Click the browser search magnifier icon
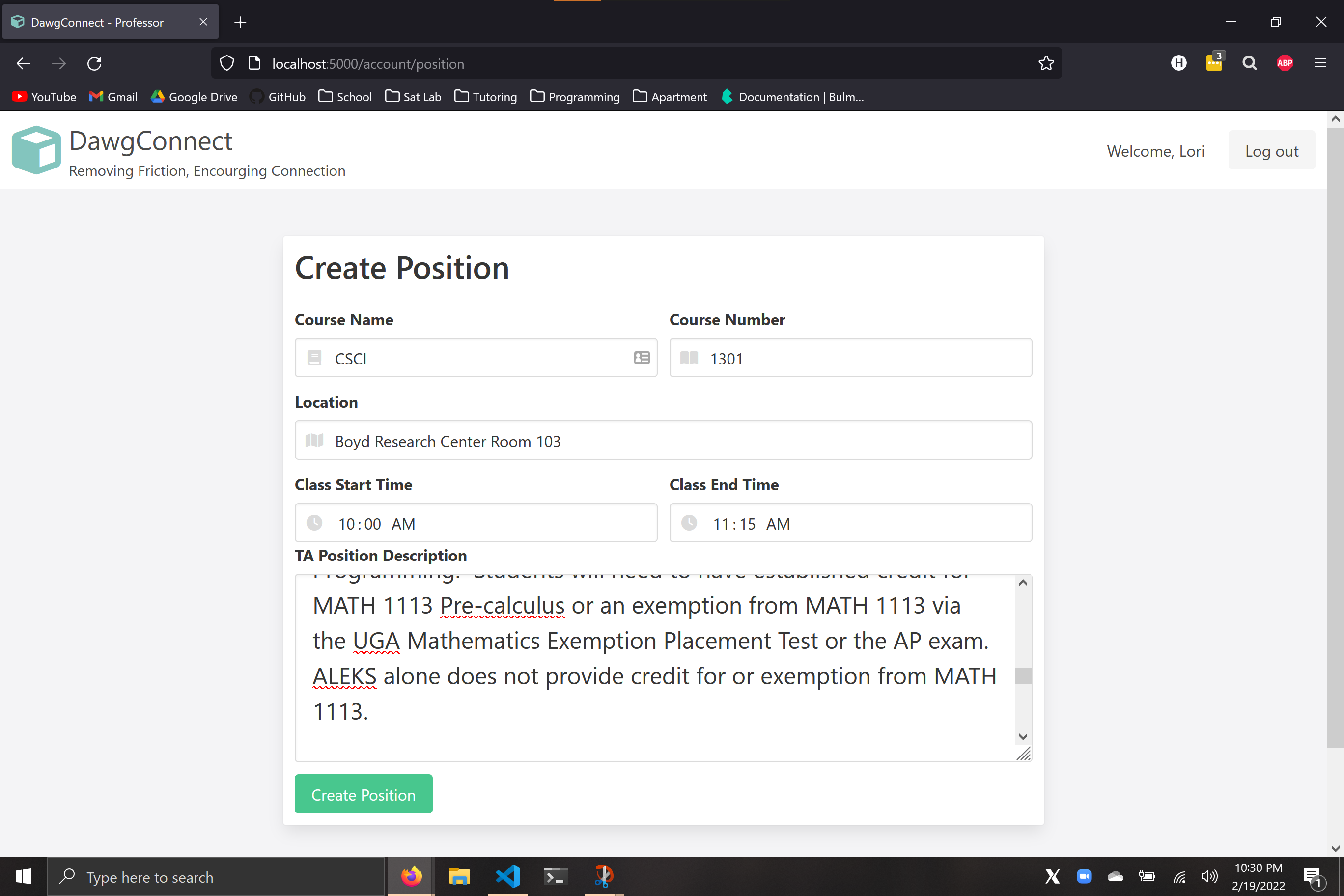 coord(1249,63)
